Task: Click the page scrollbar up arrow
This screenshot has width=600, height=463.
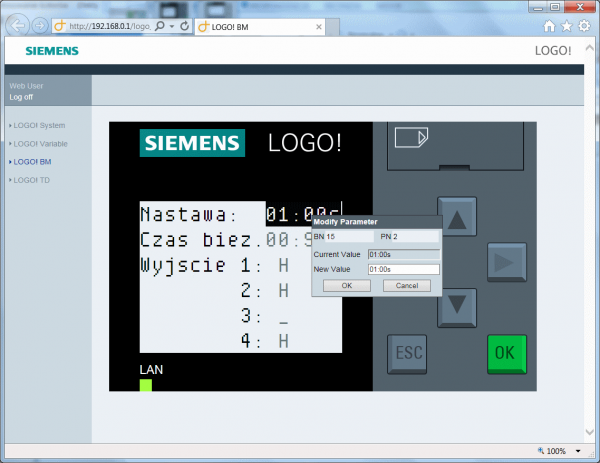Action: (590, 48)
